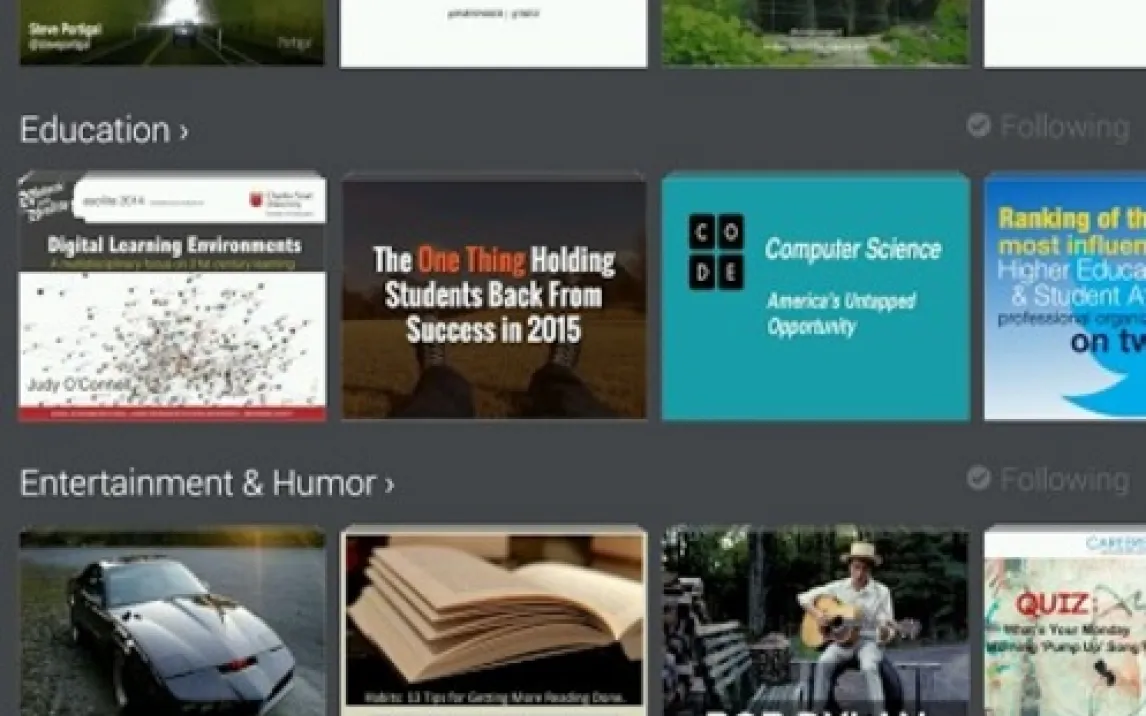1146x716 pixels.
Task: Open the Steve Portigal presentation thumbnail
Action: (172, 32)
